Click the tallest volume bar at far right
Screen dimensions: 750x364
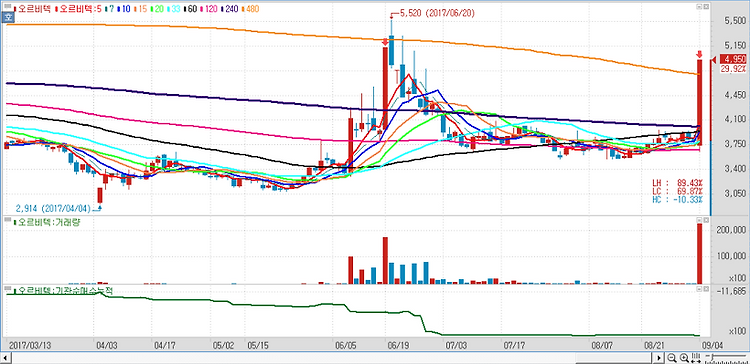(x=699, y=254)
